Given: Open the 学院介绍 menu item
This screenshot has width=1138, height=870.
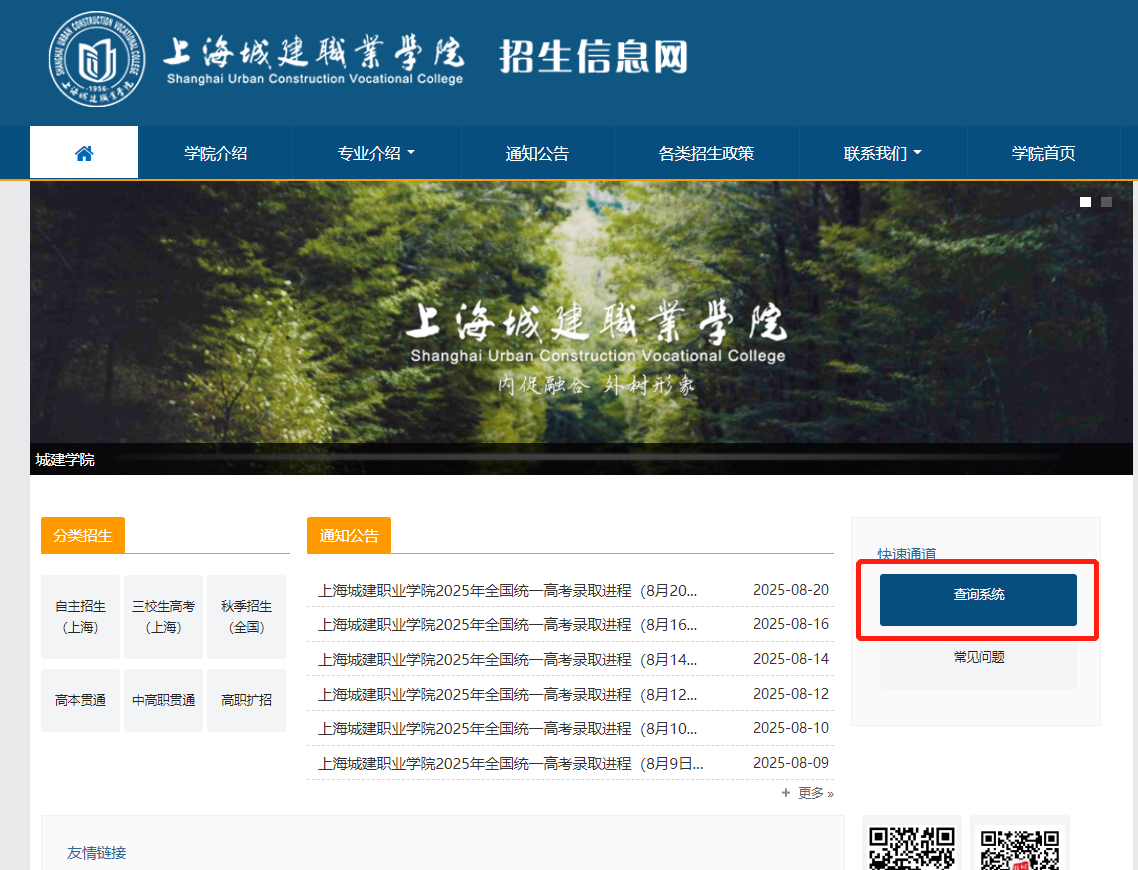Looking at the screenshot, I should click(x=215, y=153).
